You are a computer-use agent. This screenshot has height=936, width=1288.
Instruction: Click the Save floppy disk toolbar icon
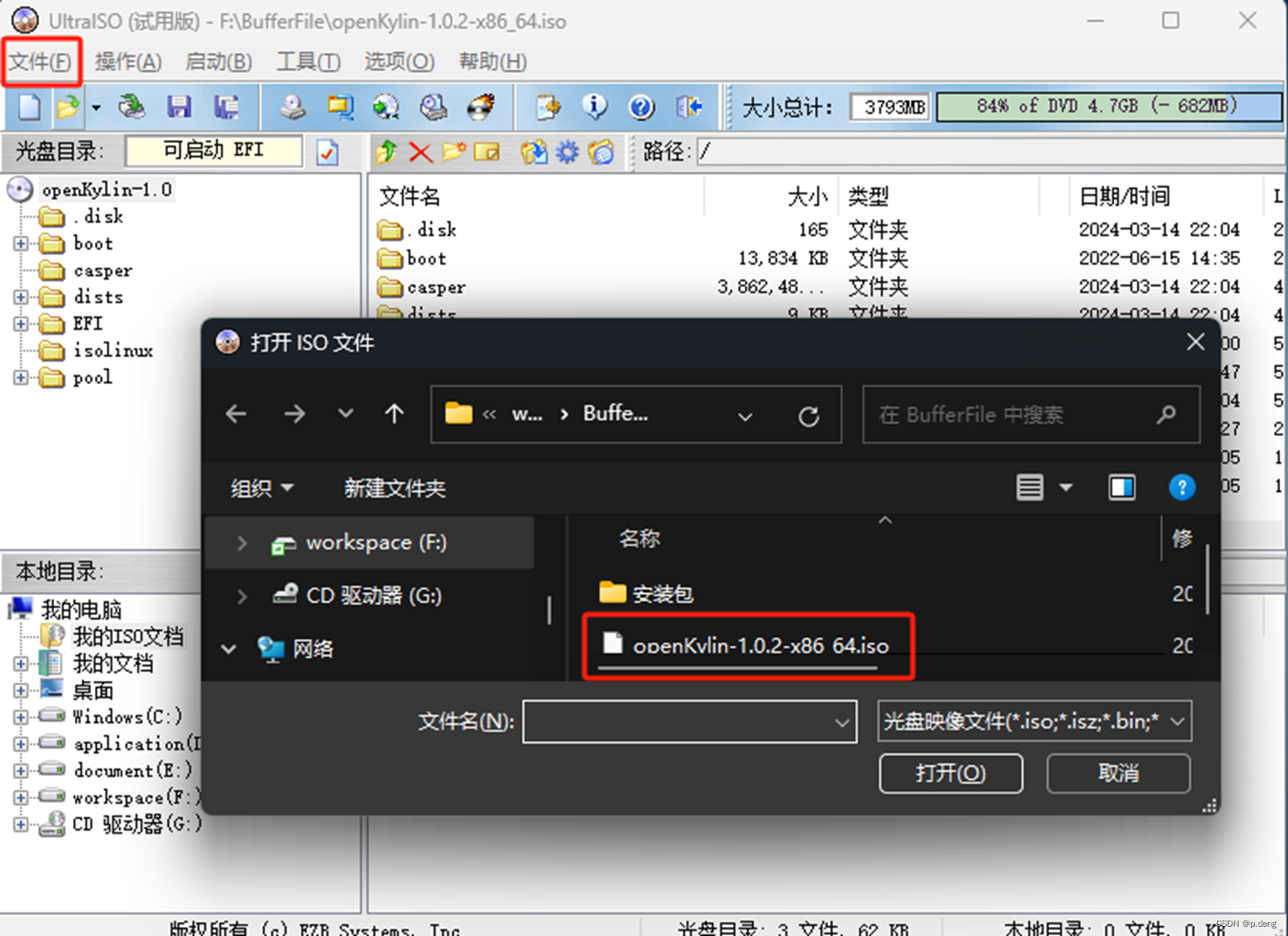point(179,107)
